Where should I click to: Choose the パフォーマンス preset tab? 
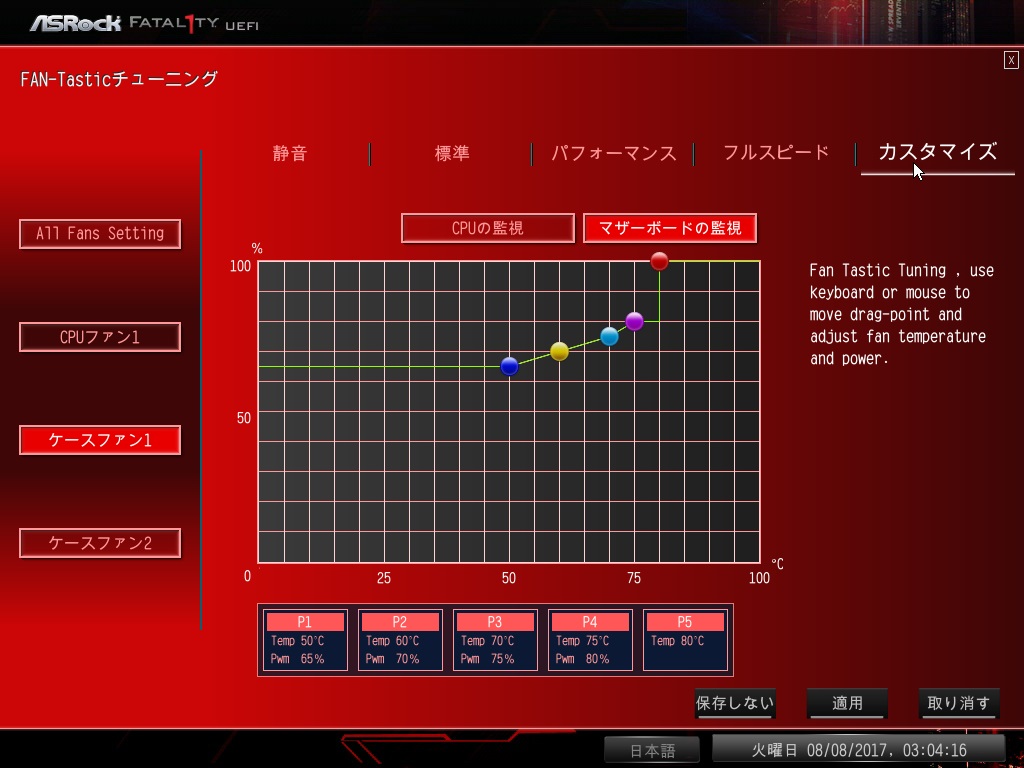tap(614, 153)
